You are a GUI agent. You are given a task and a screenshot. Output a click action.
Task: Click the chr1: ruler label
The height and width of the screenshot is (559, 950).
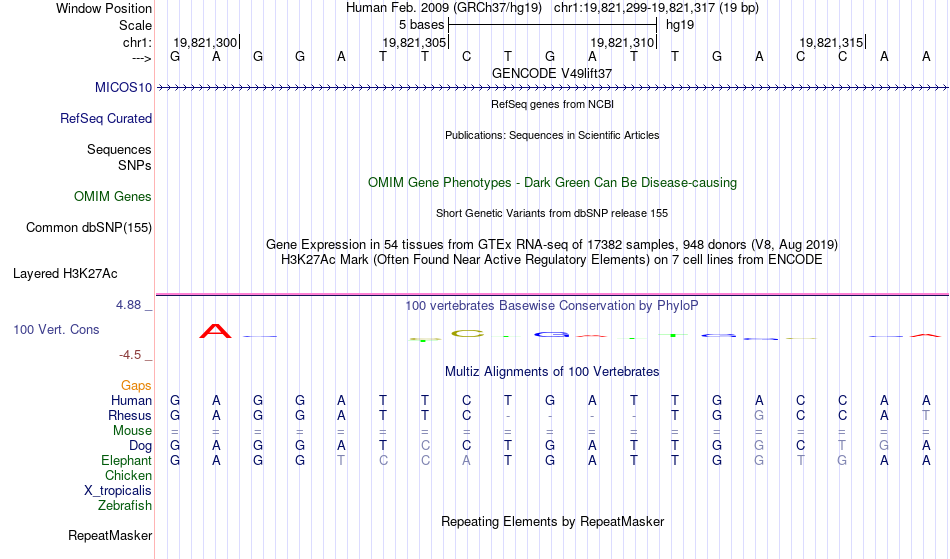138,42
